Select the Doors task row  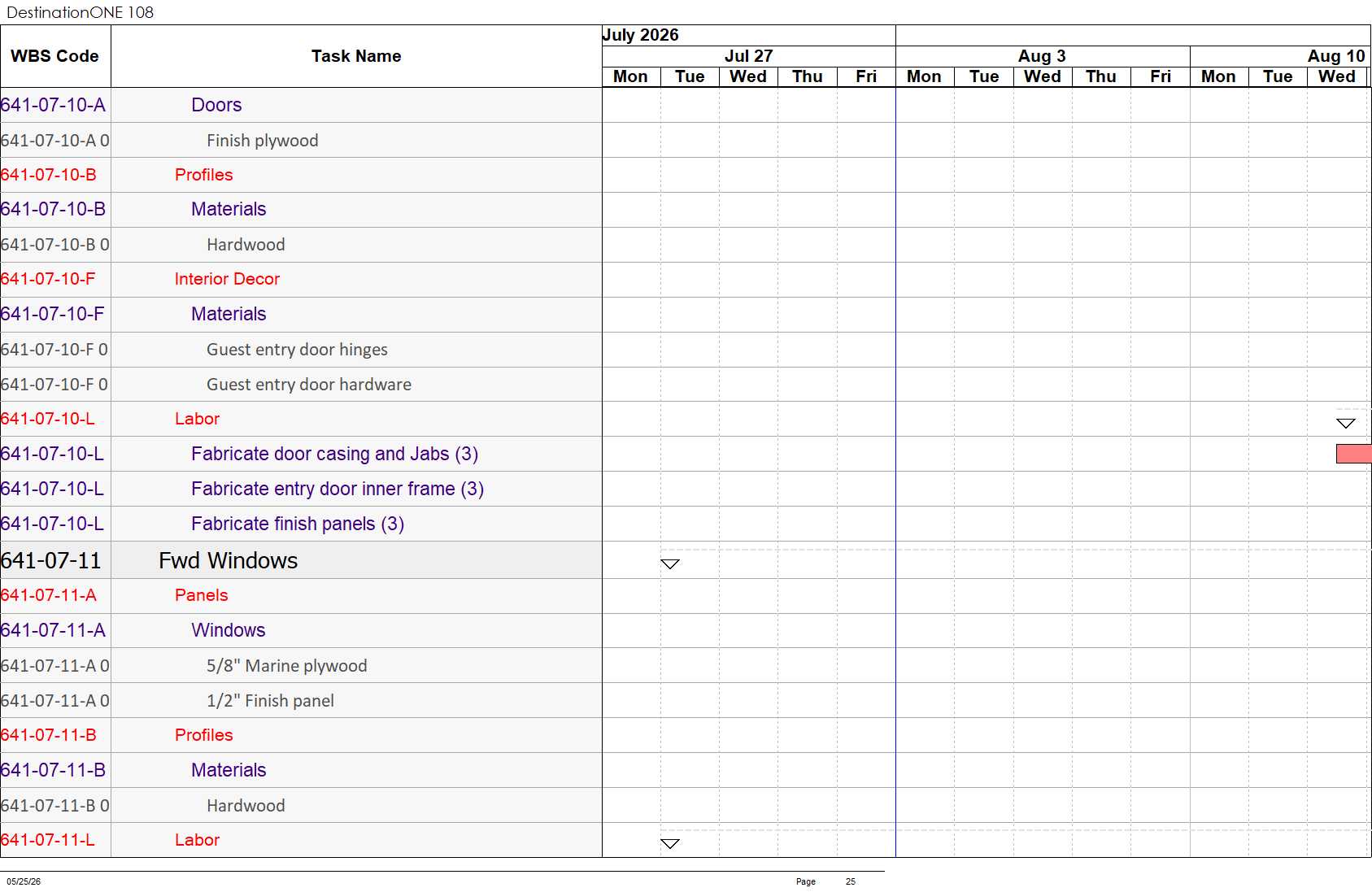[x=216, y=105]
